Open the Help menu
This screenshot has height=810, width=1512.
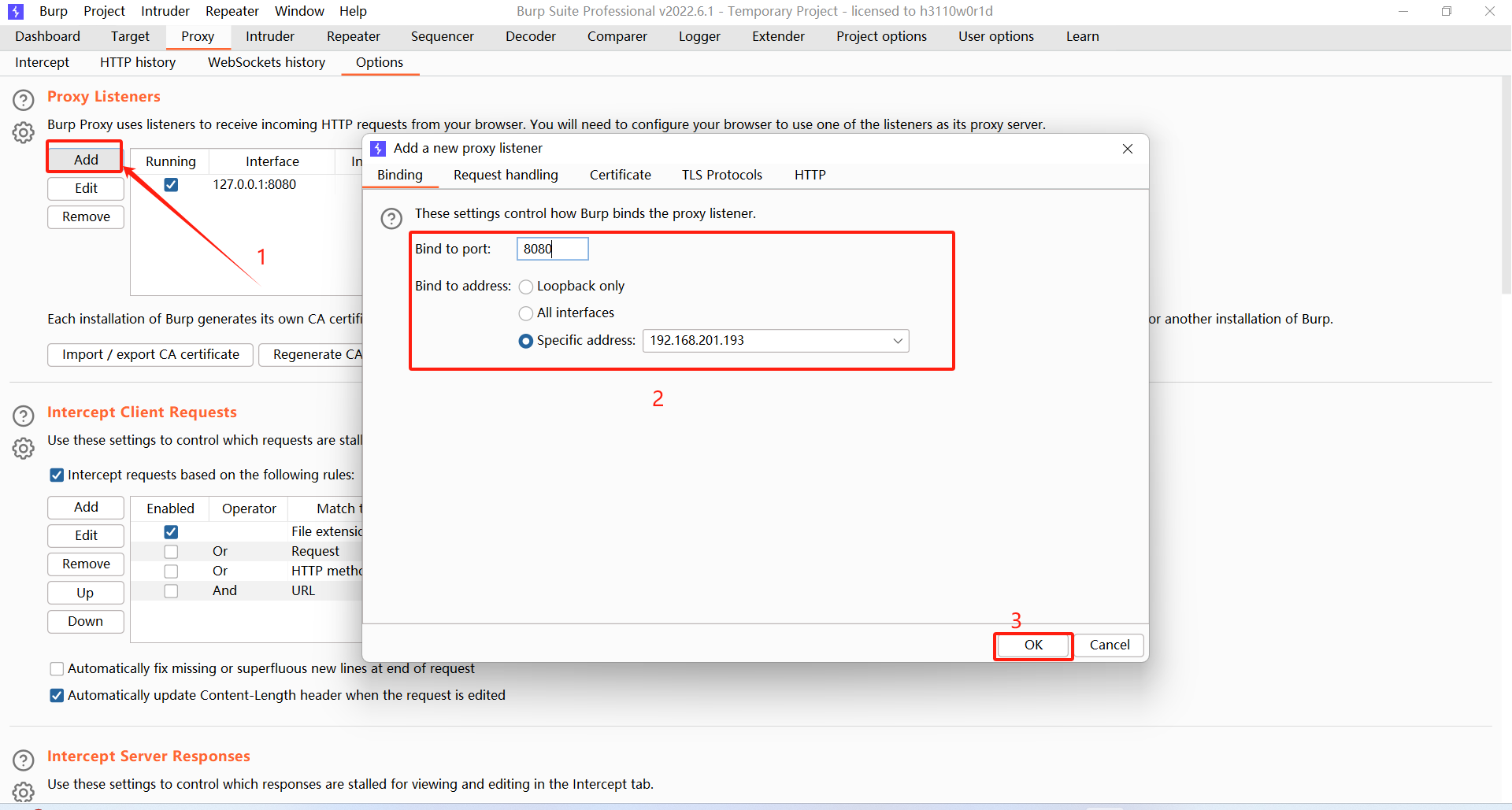point(353,11)
